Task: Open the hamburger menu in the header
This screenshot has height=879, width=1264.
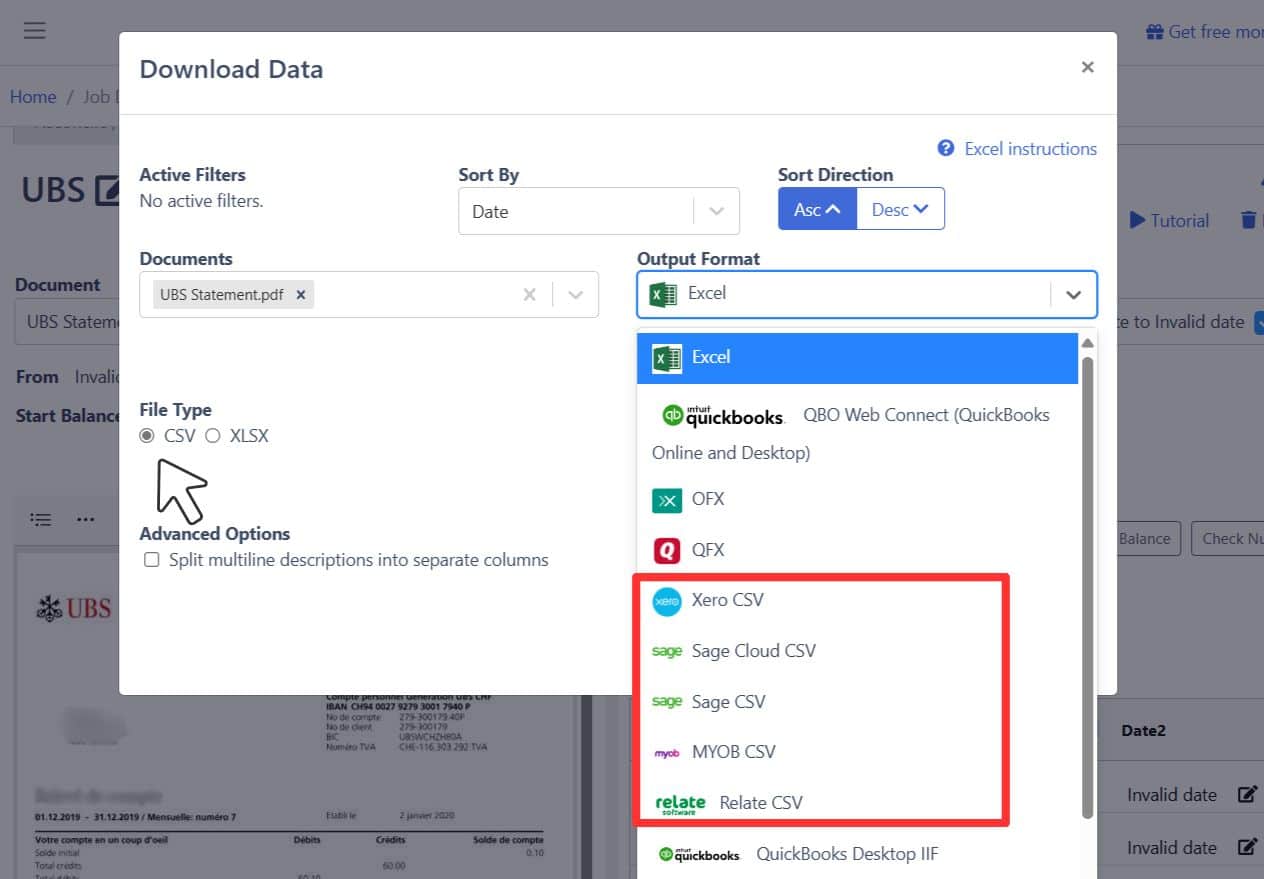Action: pyautogui.click(x=35, y=30)
